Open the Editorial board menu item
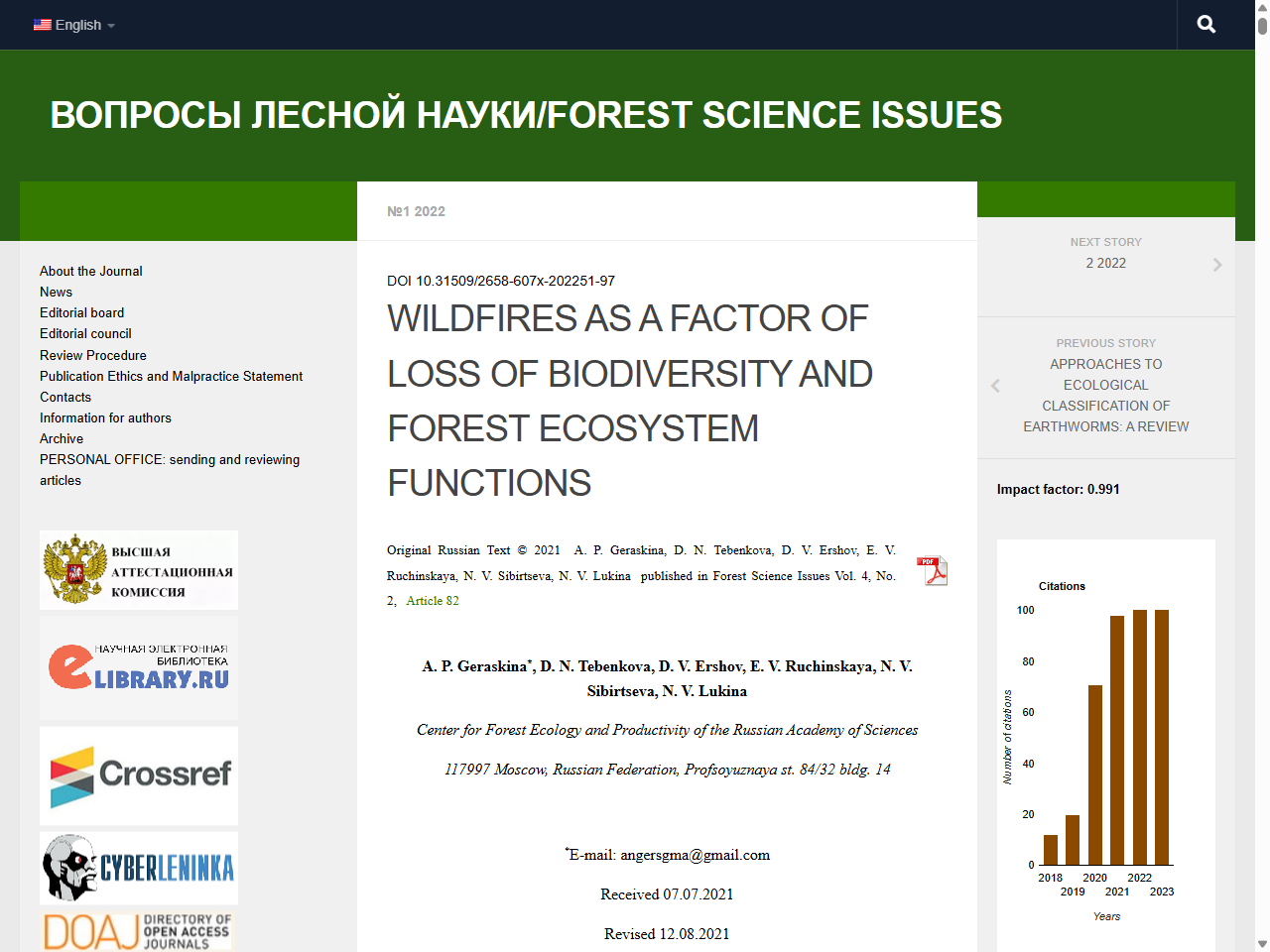1270x952 pixels. [x=81, y=312]
